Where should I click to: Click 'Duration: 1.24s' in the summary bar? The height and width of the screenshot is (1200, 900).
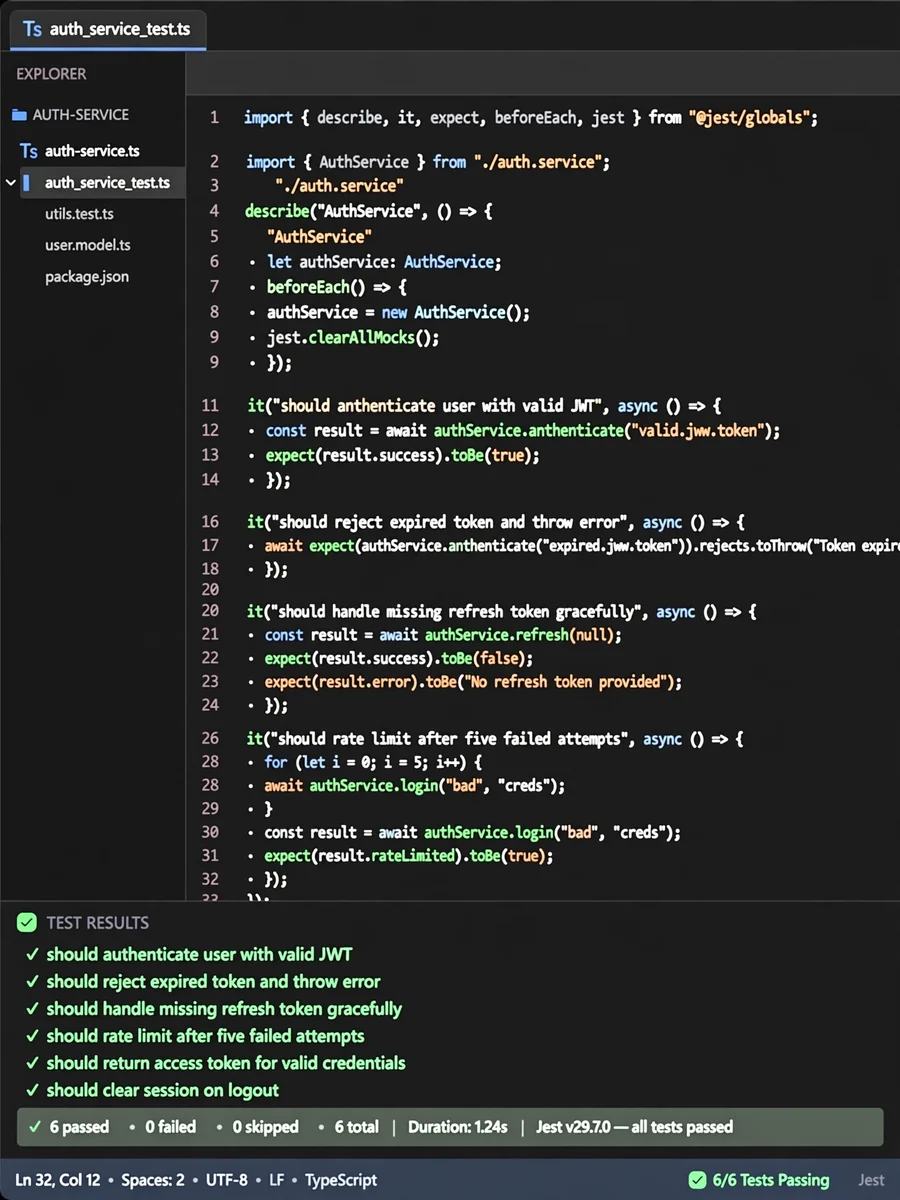click(x=456, y=1127)
